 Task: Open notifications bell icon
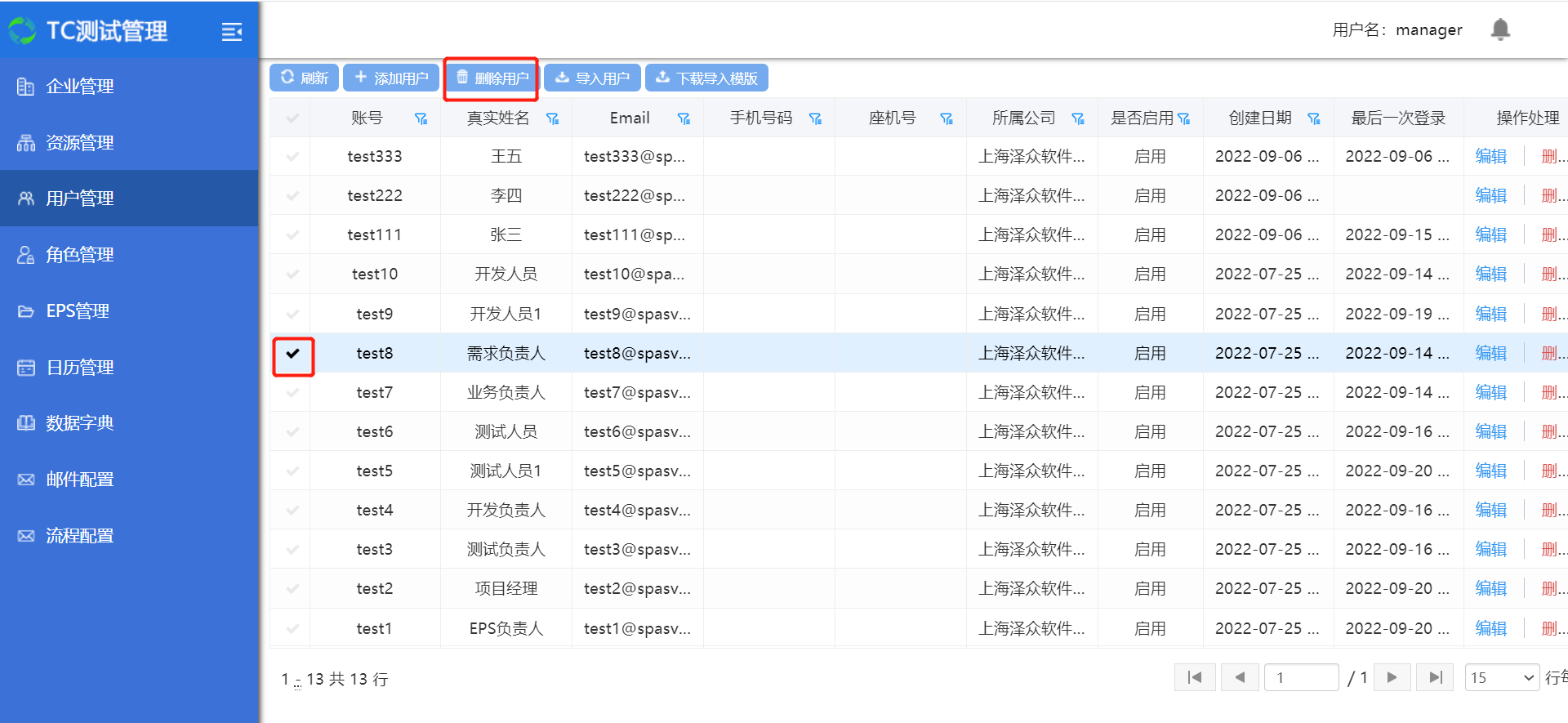(x=1499, y=30)
